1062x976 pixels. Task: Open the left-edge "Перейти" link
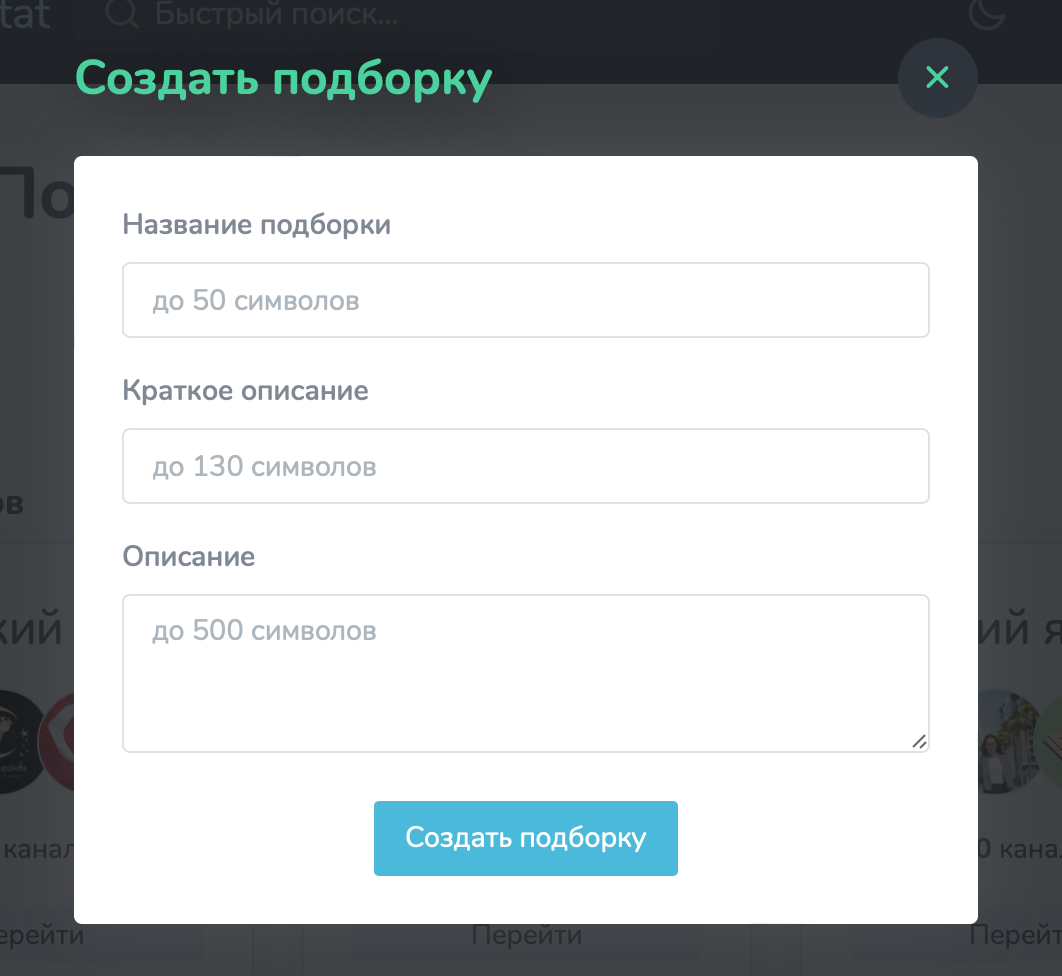42,935
